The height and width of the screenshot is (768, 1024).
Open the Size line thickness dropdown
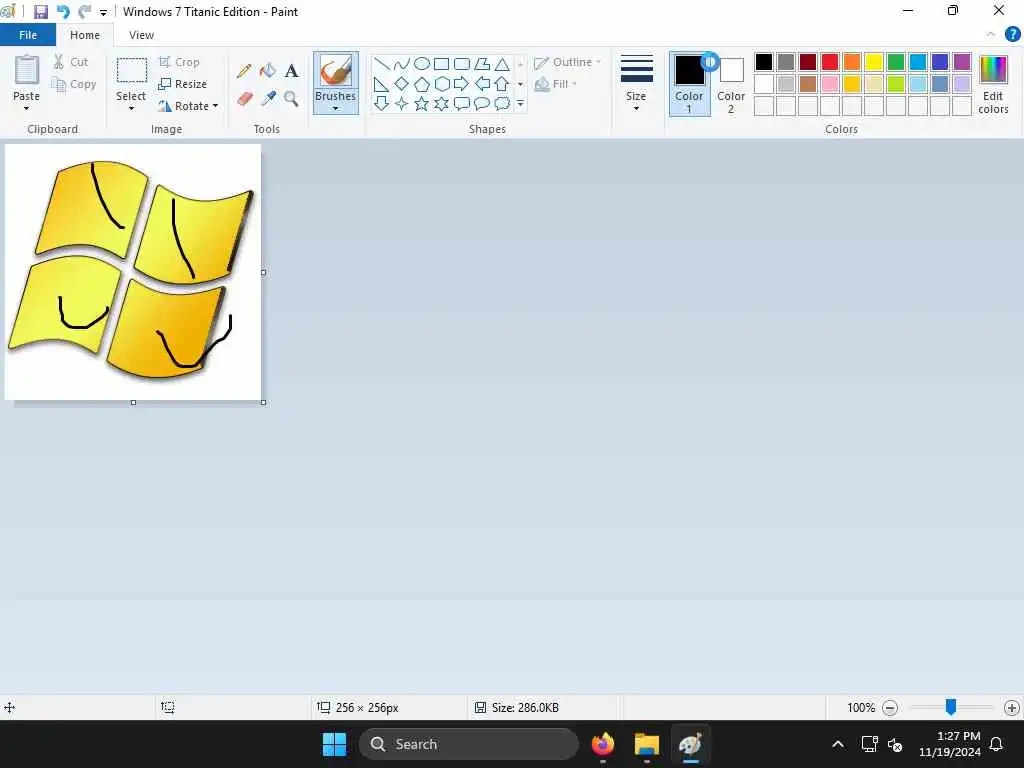(636, 83)
